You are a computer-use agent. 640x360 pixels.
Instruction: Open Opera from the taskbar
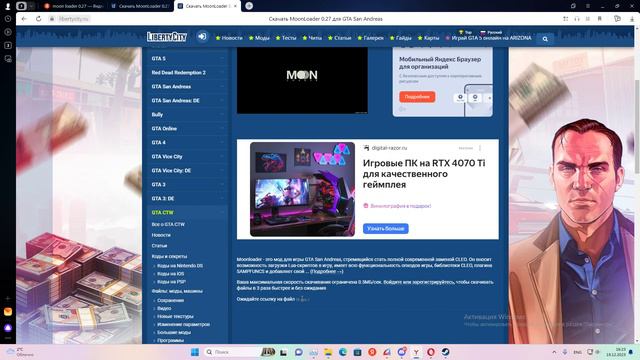coord(431,352)
